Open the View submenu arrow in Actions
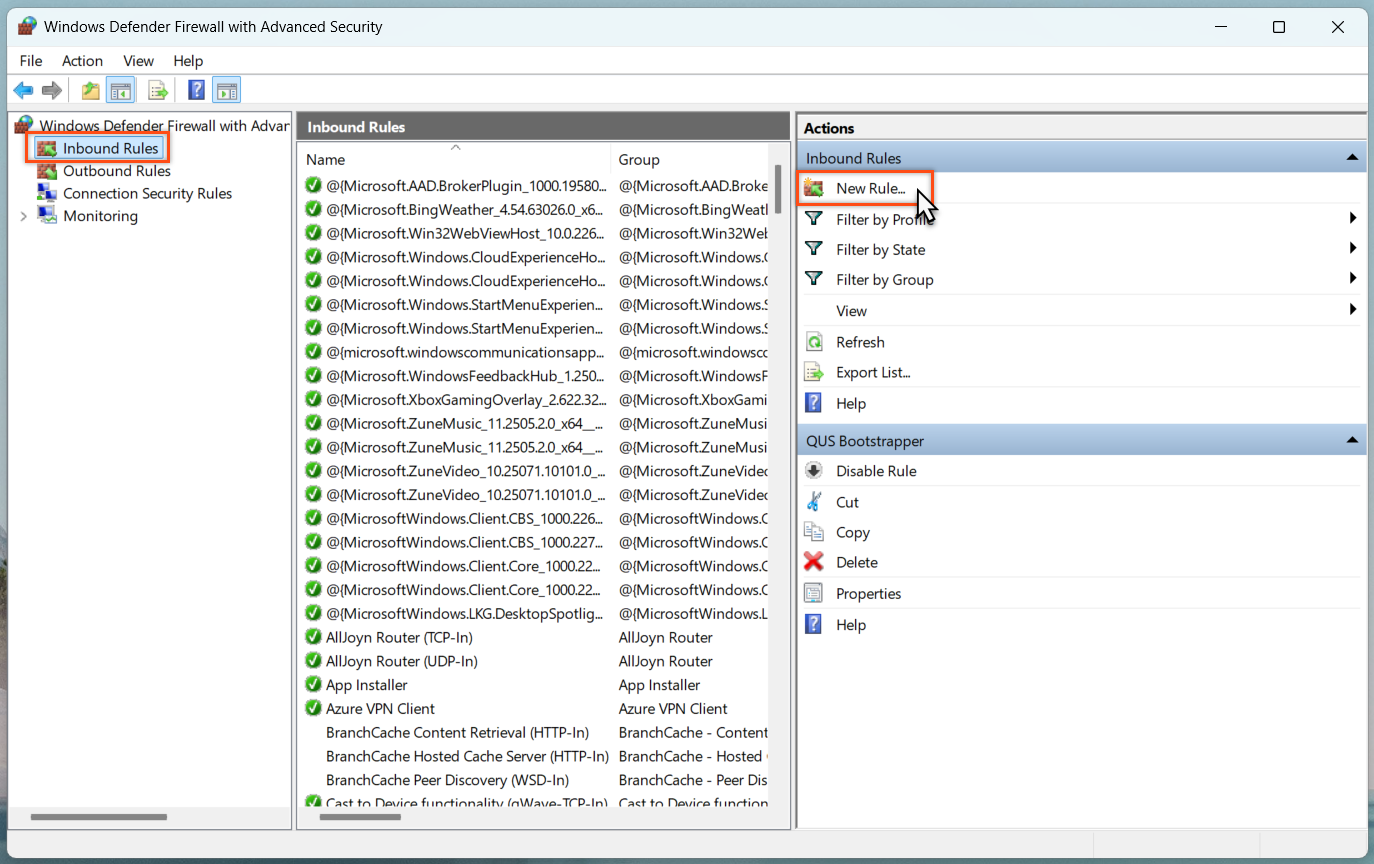 (x=1353, y=310)
